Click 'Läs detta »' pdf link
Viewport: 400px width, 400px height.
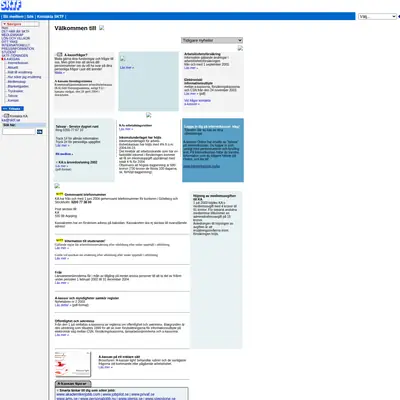point(62,305)
